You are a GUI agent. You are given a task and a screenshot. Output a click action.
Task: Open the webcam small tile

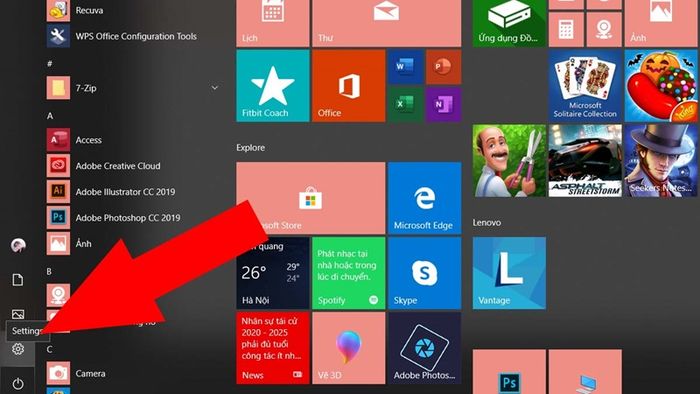coord(604,29)
